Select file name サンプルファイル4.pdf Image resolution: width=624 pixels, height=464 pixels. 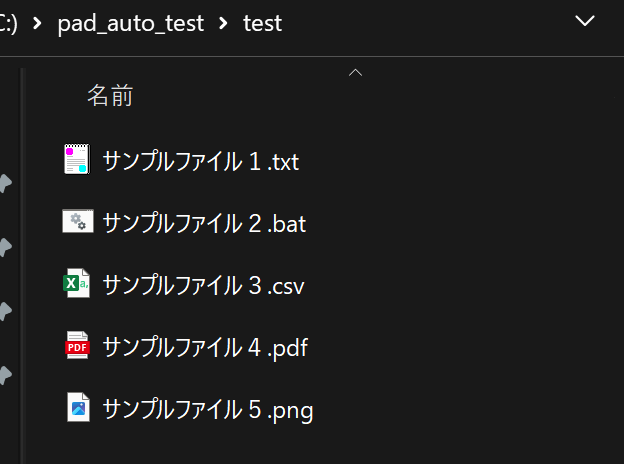(x=205, y=347)
